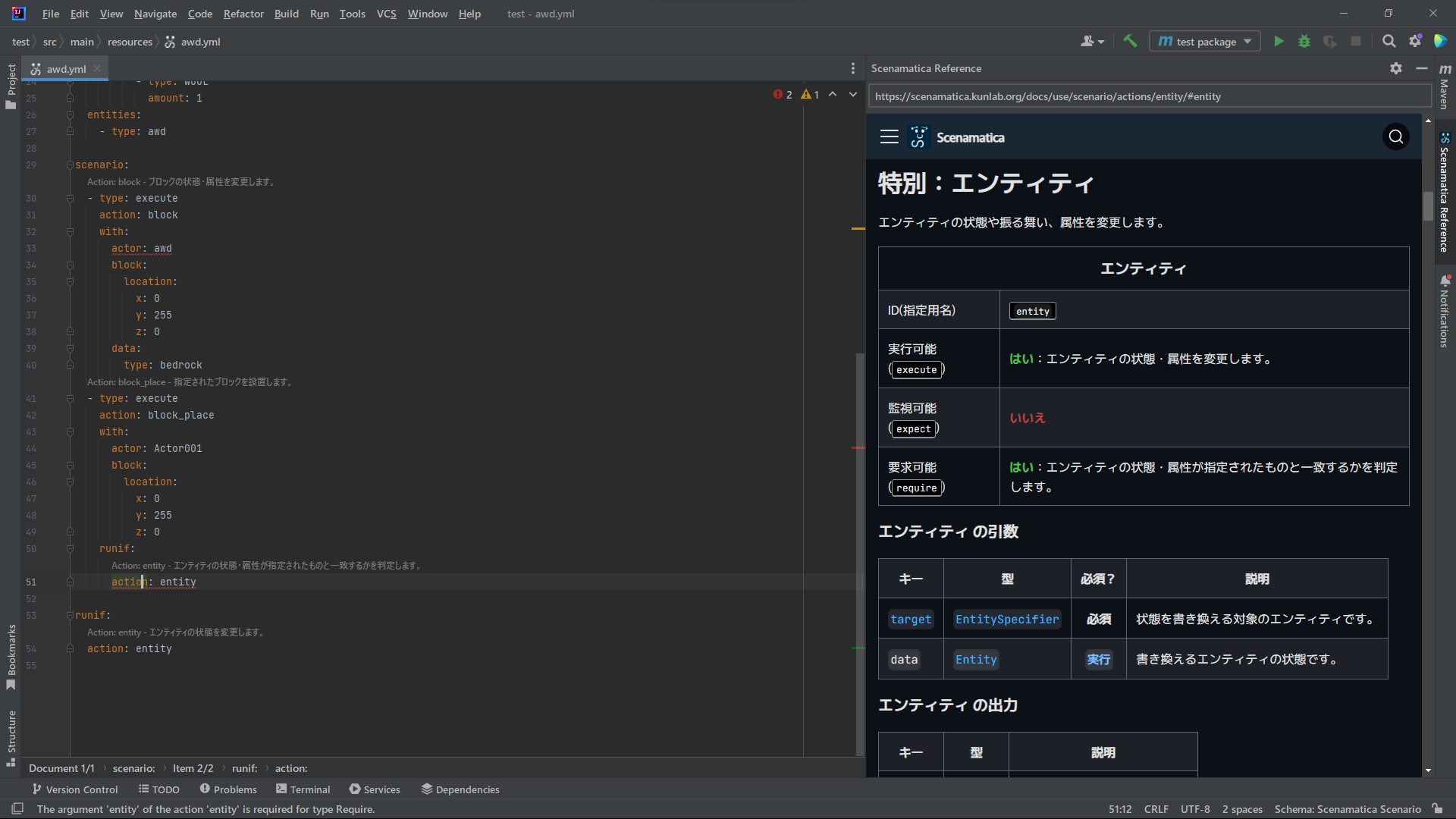Collapse the 'runif:' fold on line 50
This screenshot has height=819, width=1456.
[70, 549]
